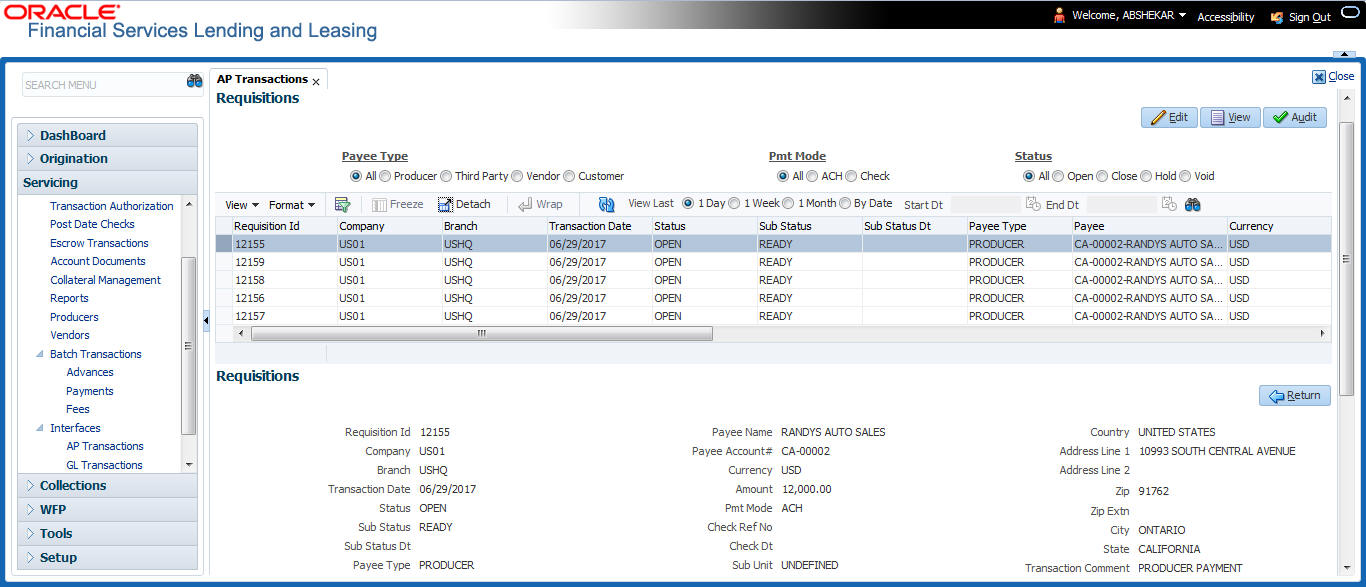Click the Detach table icon
The height and width of the screenshot is (587, 1366).
pos(446,204)
